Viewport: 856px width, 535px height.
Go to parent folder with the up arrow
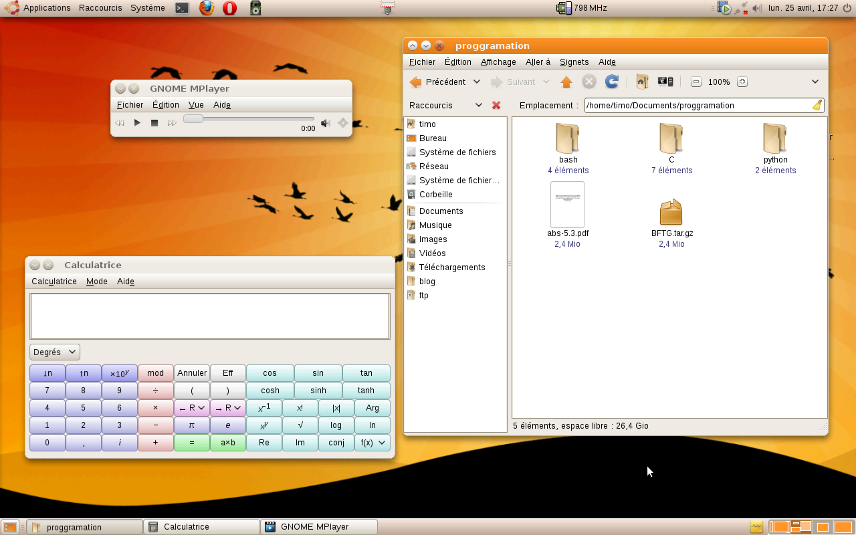566,82
